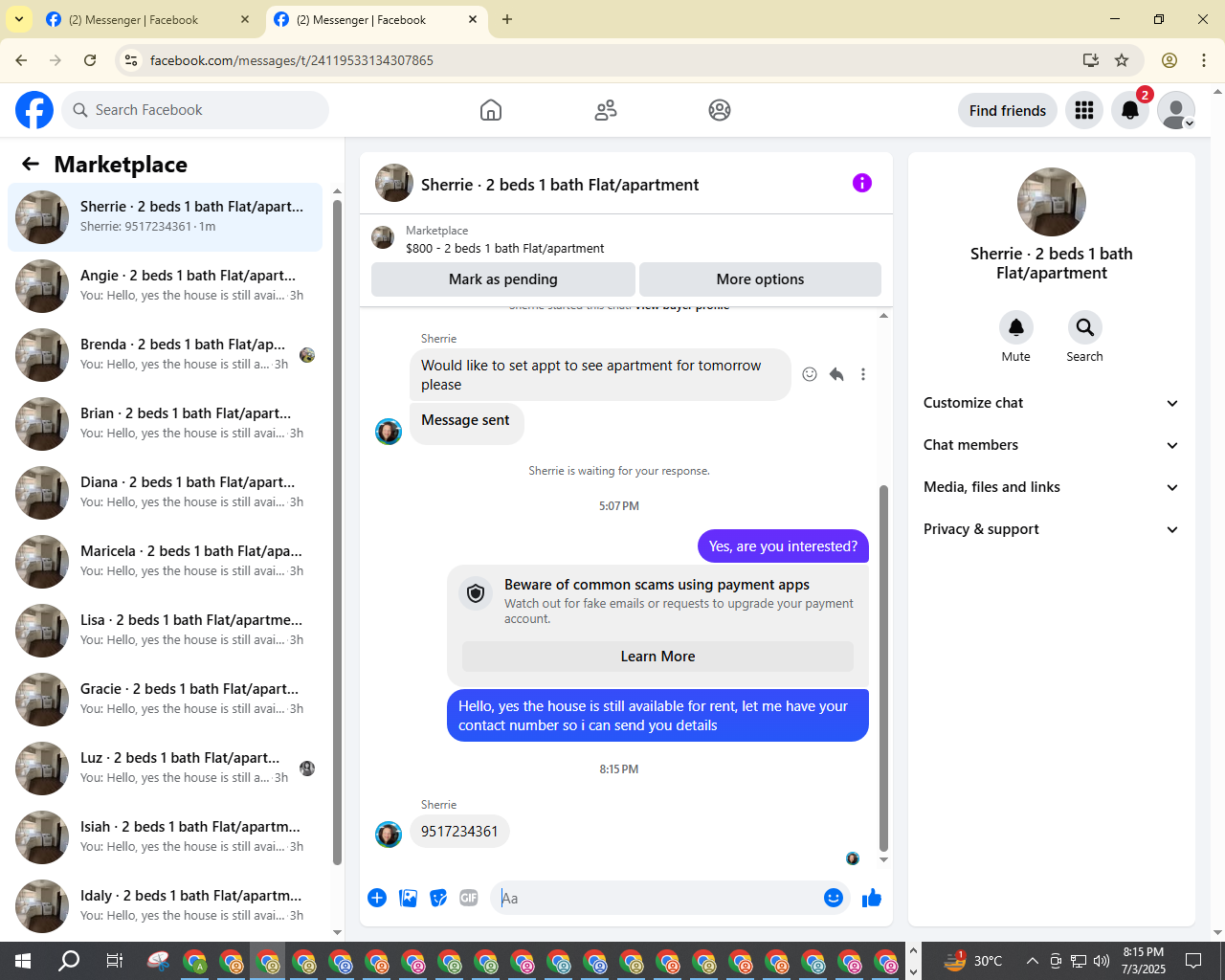Open Isiah conversation in chat list
Image resolution: width=1225 pixels, height=980 pixels.
(165, 837)
